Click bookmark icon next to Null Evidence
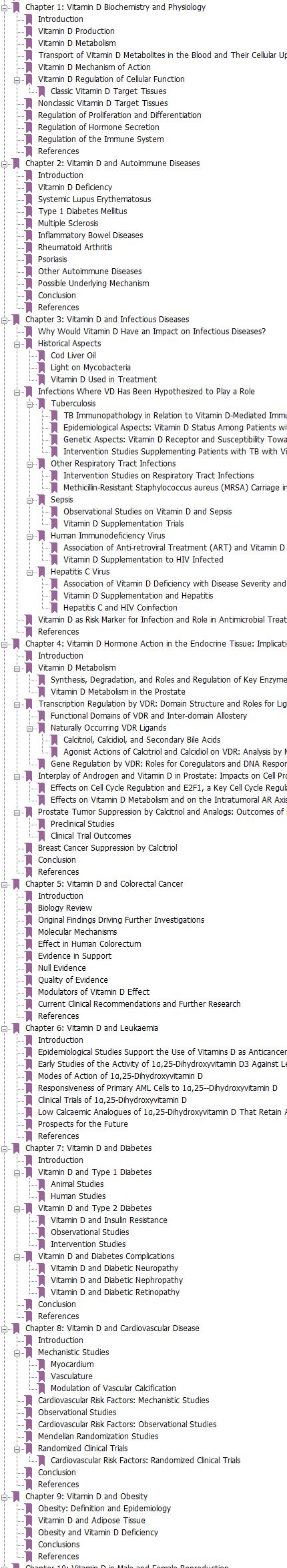This screenshot has height=1568, width=287. pyautogui.click(x=29, y=968)
